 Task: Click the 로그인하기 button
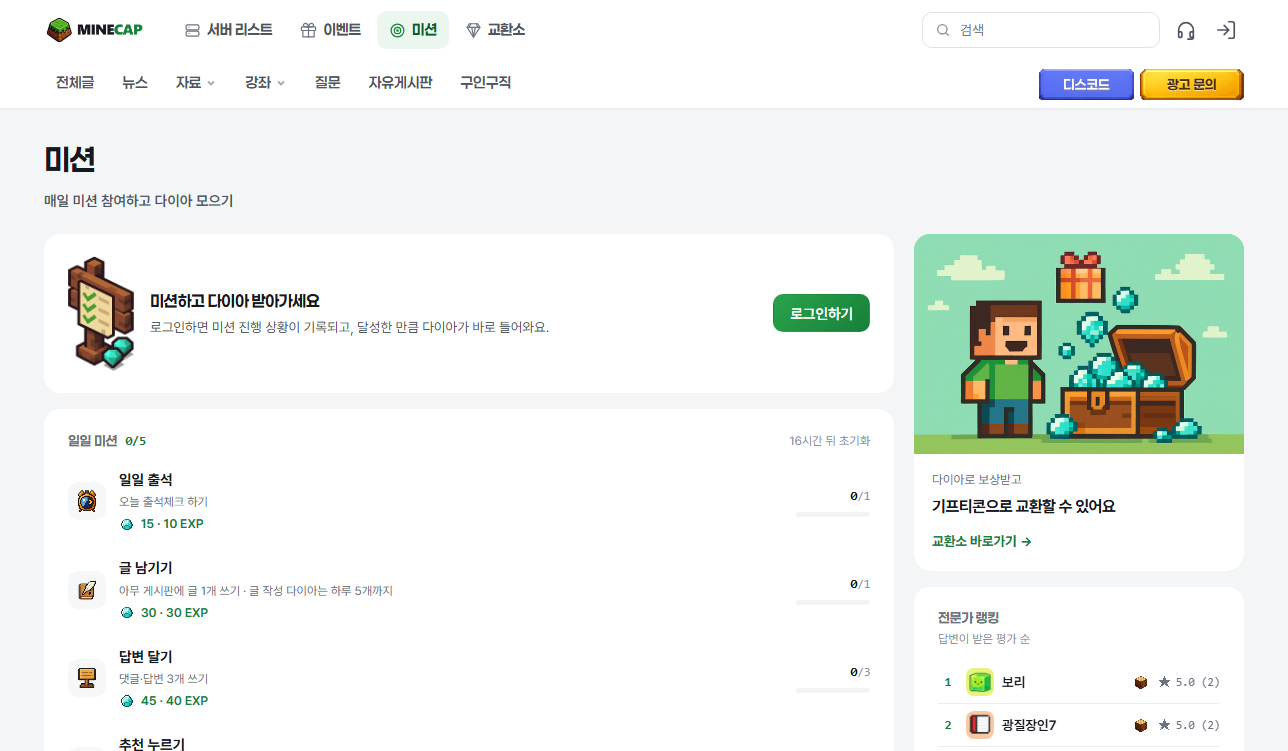pyautogui.click(x=821, y=313)
